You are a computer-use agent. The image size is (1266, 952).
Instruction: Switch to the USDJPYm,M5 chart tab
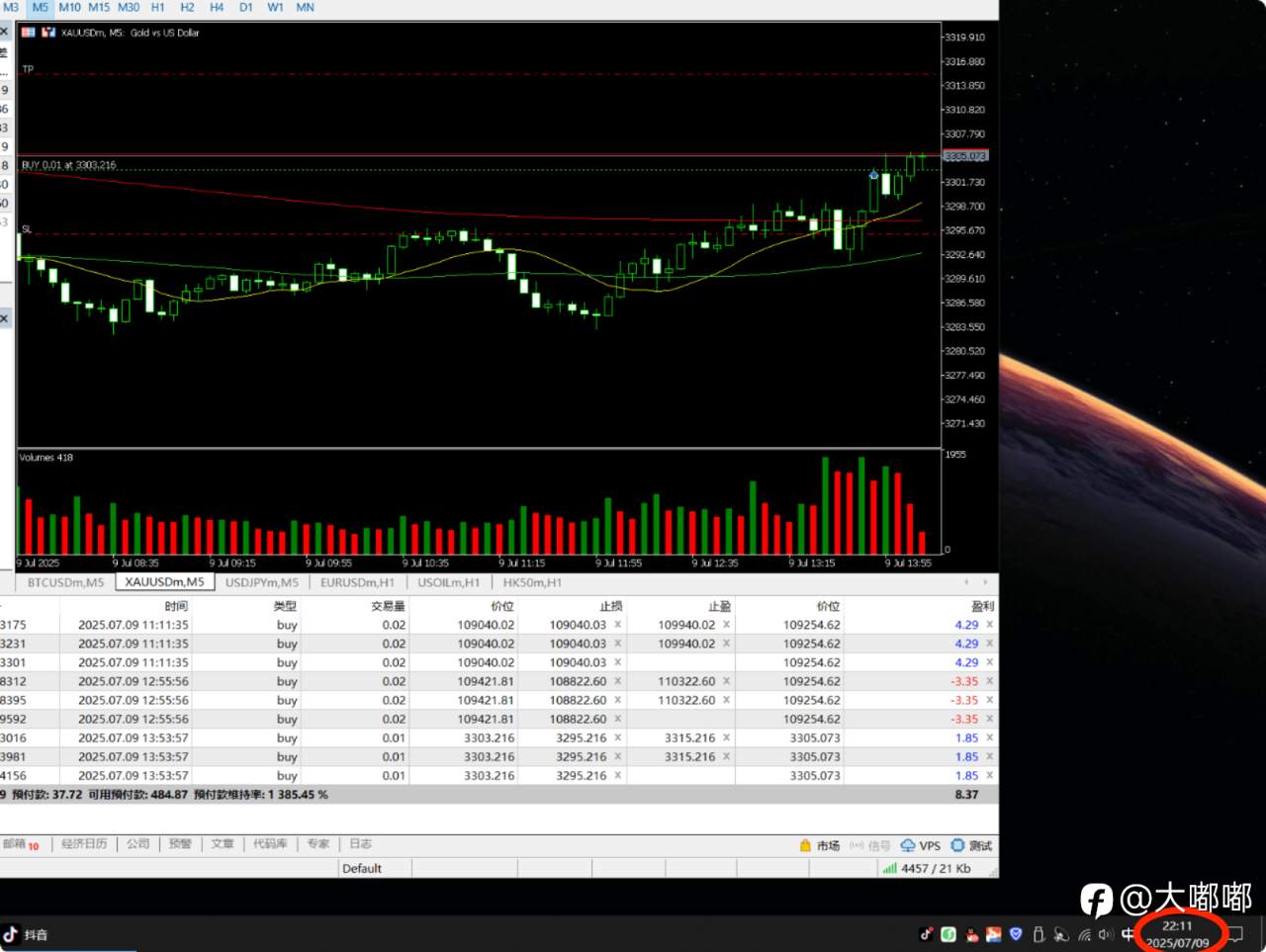tap(261, 582)
